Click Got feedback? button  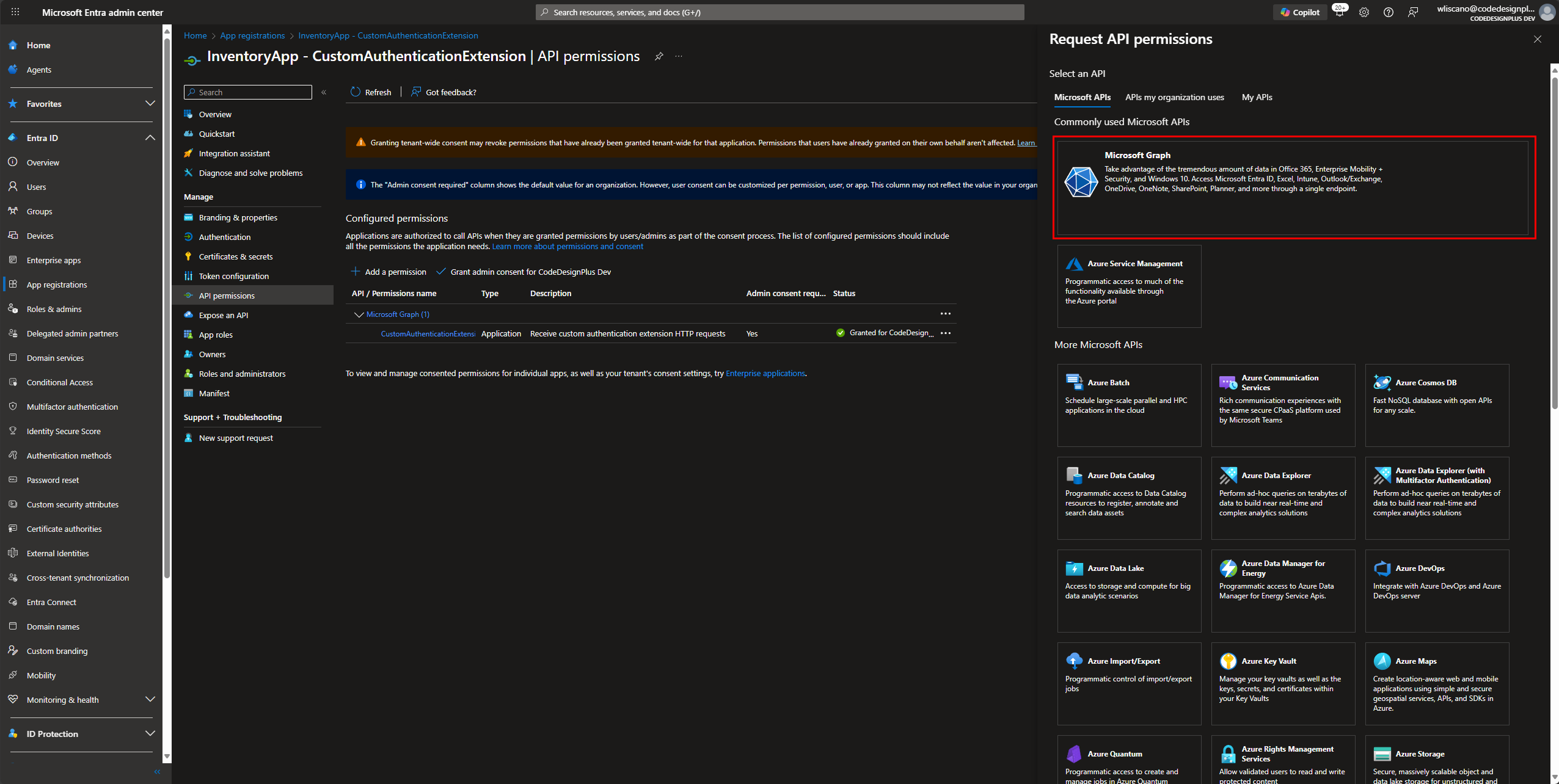(444, 92)
